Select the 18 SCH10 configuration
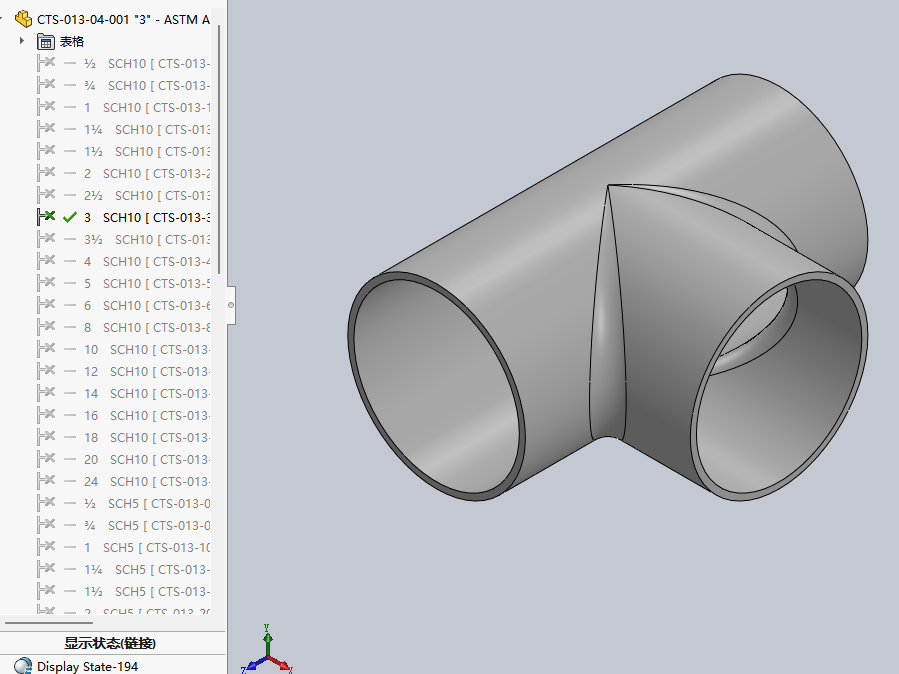Screen dimensions: 899x674 (147, 437)
